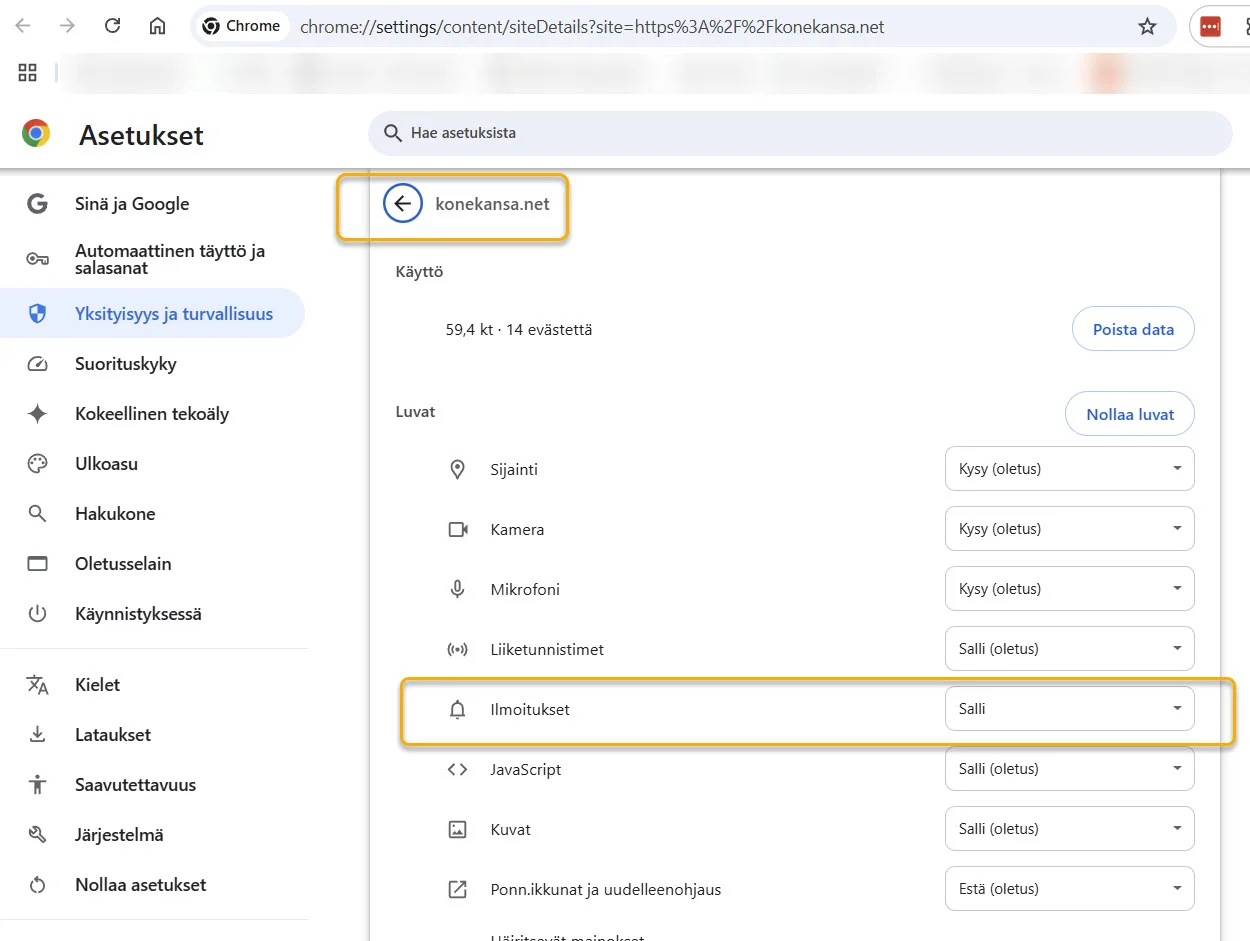This screenshot has height=941, width=1250.
Task: Go forward using the browser forward arrow
Action: point(67,26)
